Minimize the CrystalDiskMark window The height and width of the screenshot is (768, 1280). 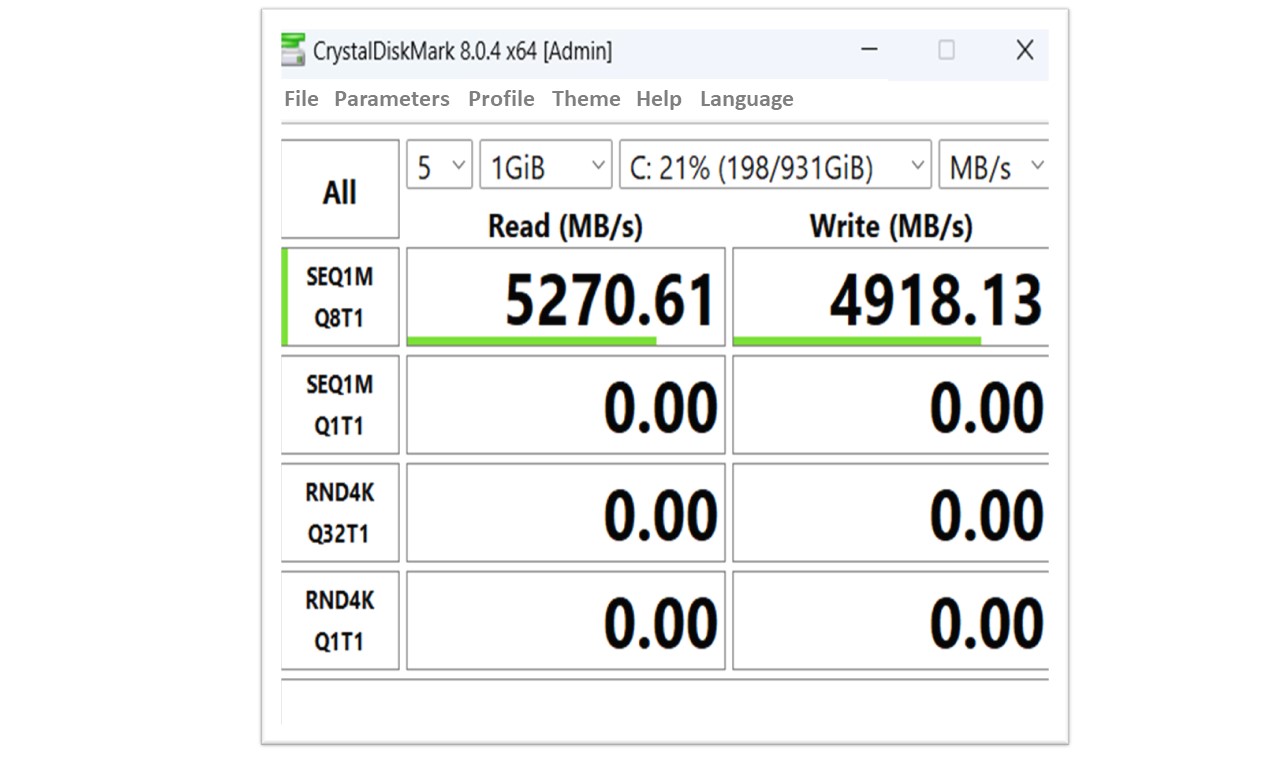pos(870,50)
